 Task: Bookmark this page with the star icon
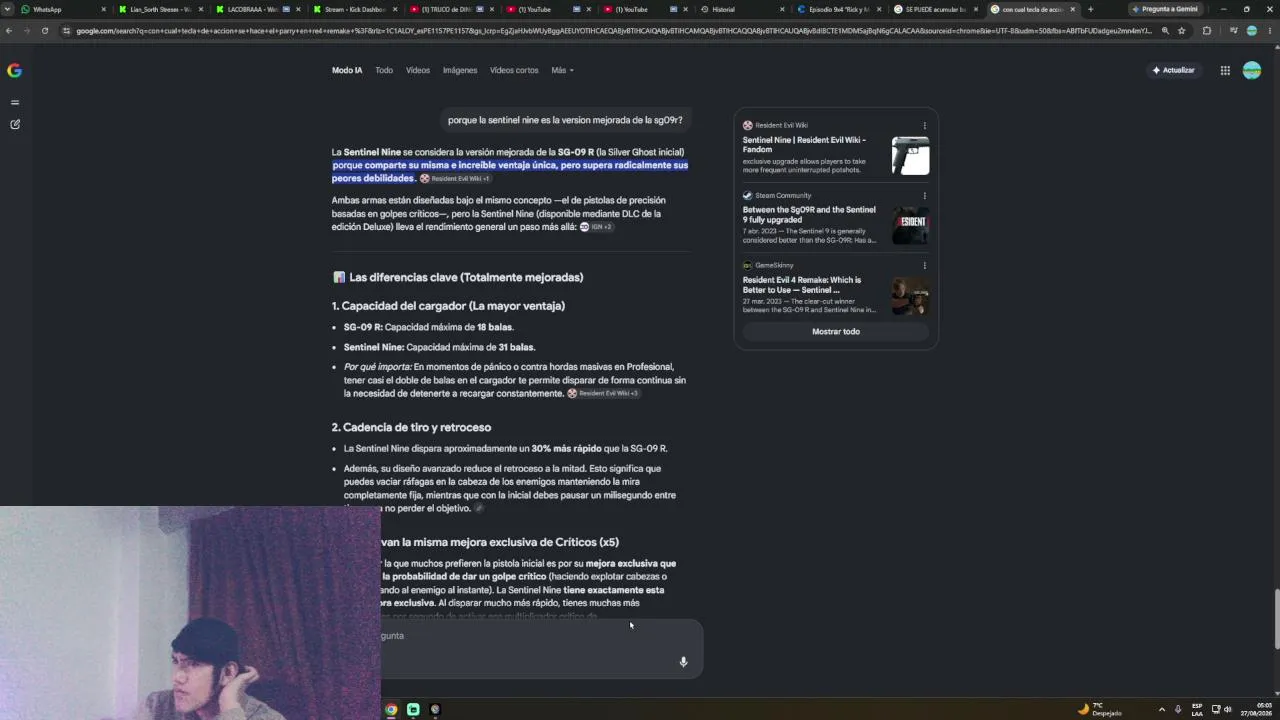point(1181,31)
